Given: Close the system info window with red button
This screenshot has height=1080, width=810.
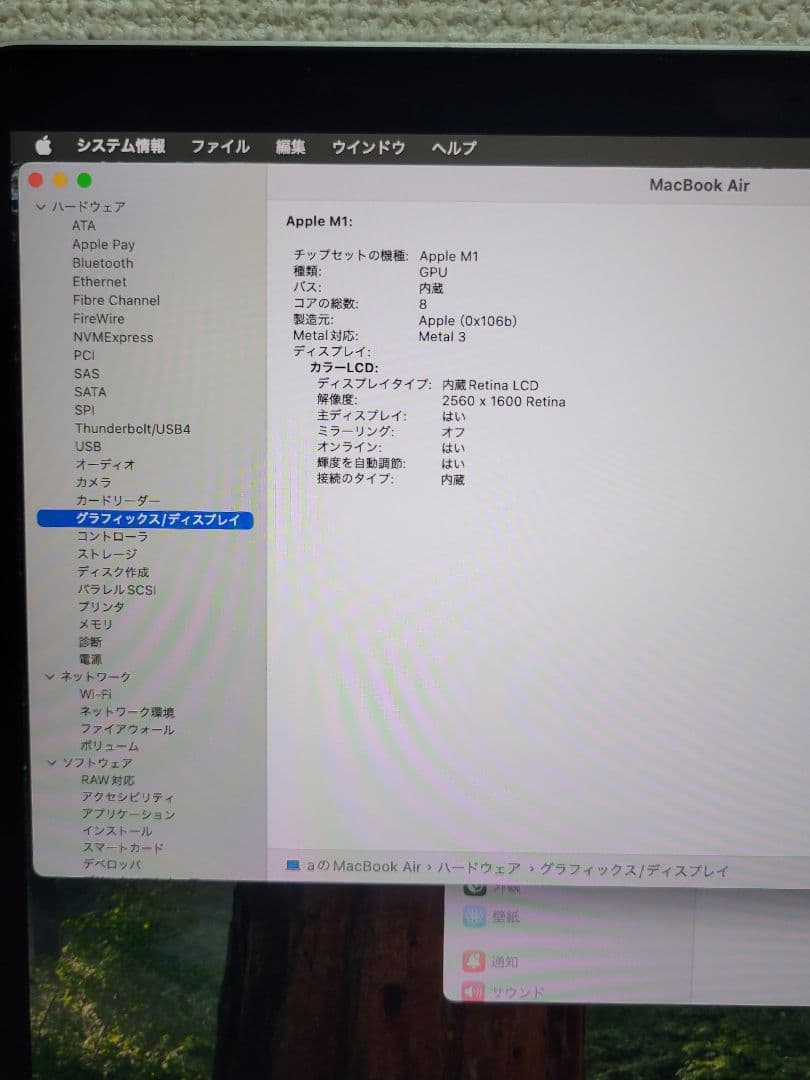Looking at the screenshot, I should coord(36,180).
